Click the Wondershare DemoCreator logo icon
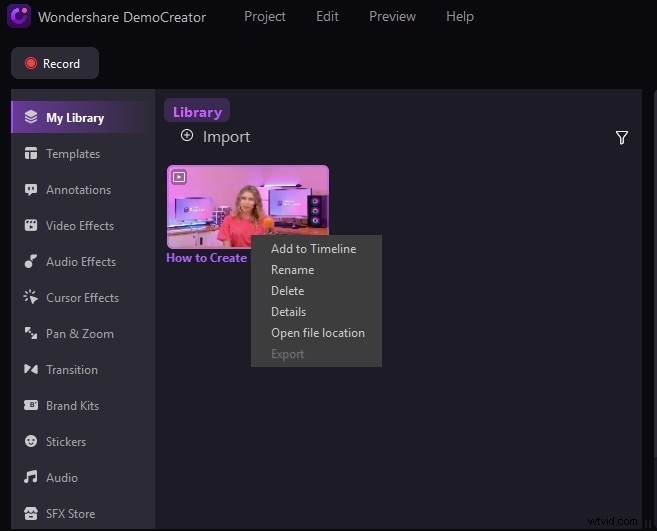Image resolution: width=657 pixels, height=531 pixels. [x=19, y=16]
